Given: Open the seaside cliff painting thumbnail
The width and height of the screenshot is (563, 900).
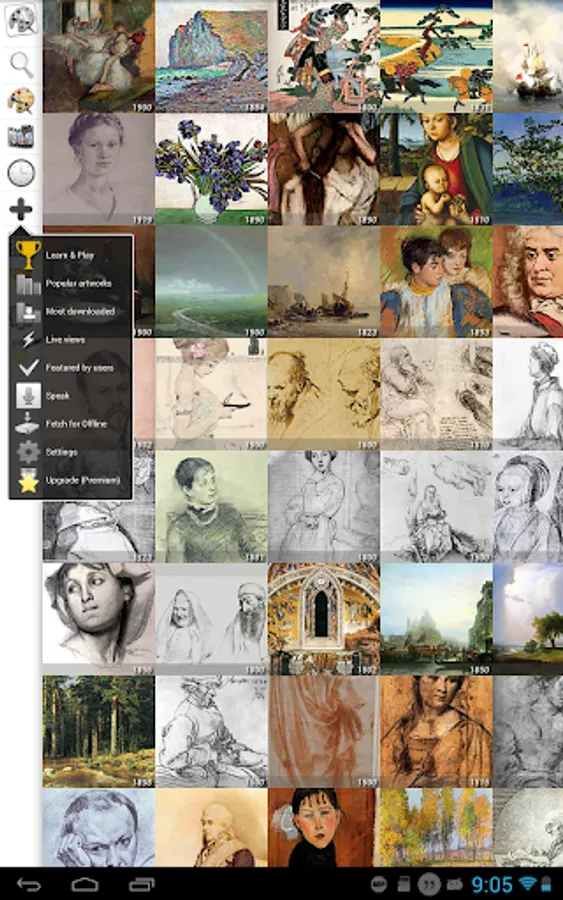Looking at the screenshot, I should pos(211,56).
